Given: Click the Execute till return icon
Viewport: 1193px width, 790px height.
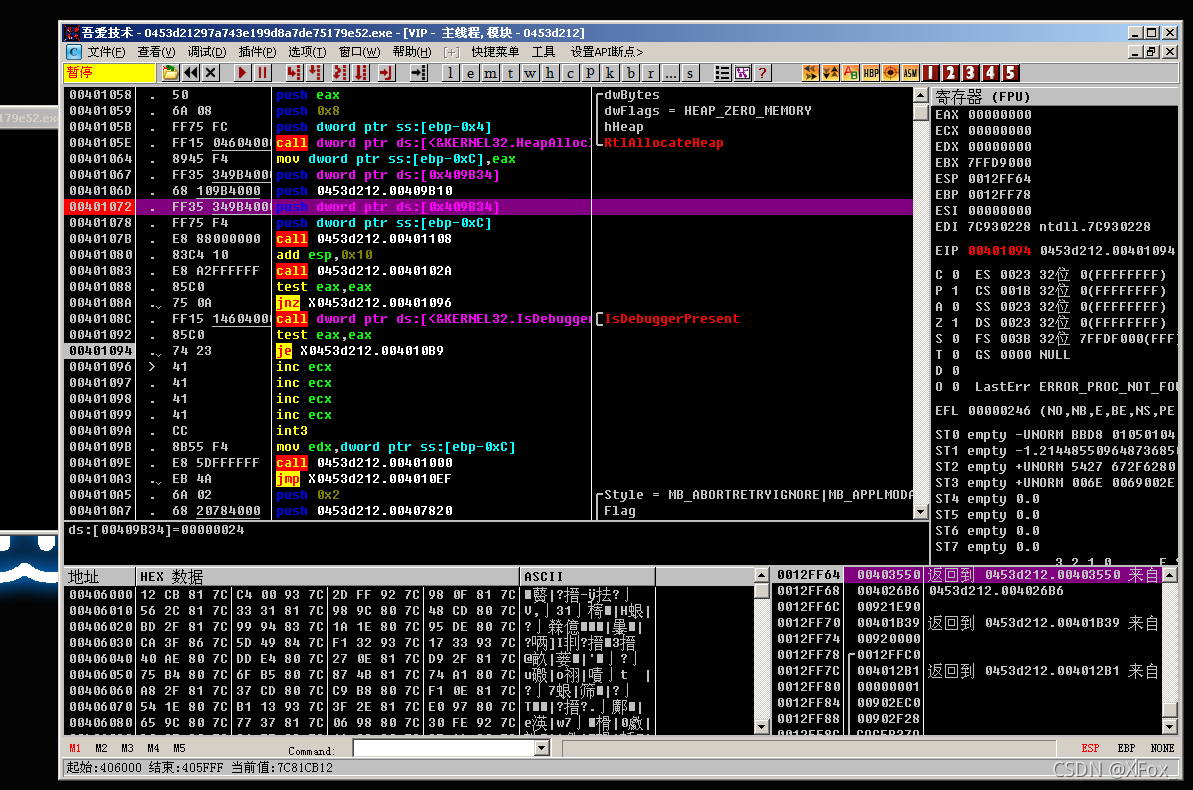Looking at the screenshot, I should click(387, 73).
